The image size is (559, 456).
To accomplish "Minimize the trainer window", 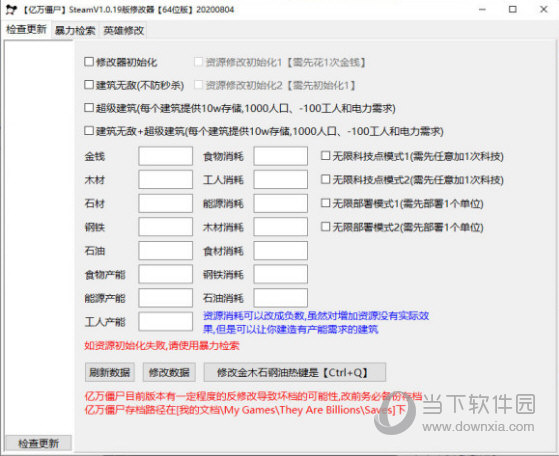I will click(482, 10).
